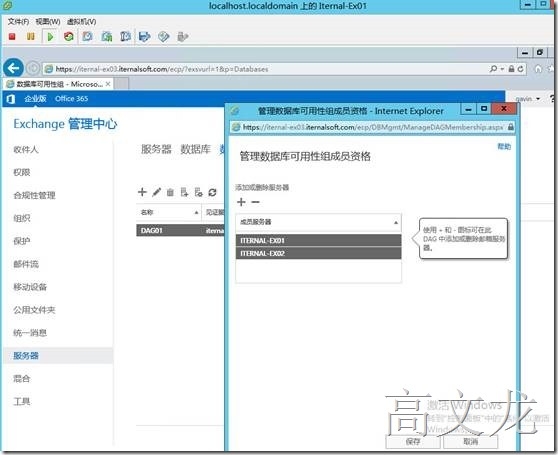Click the red stop VM icon
The width and height of the screenshot is (558, 455).
pos(12,36)
